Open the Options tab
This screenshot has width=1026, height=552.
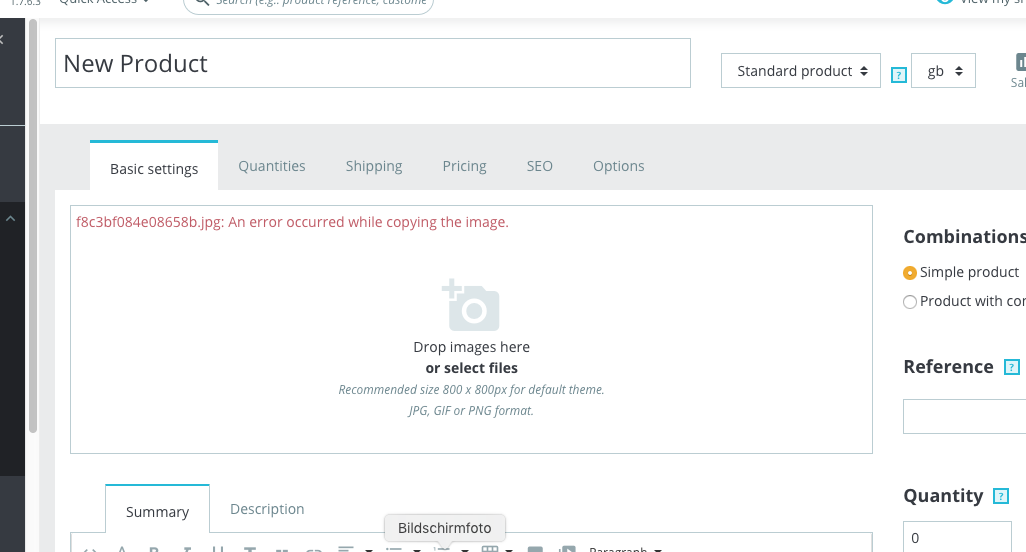coord(618,166)
